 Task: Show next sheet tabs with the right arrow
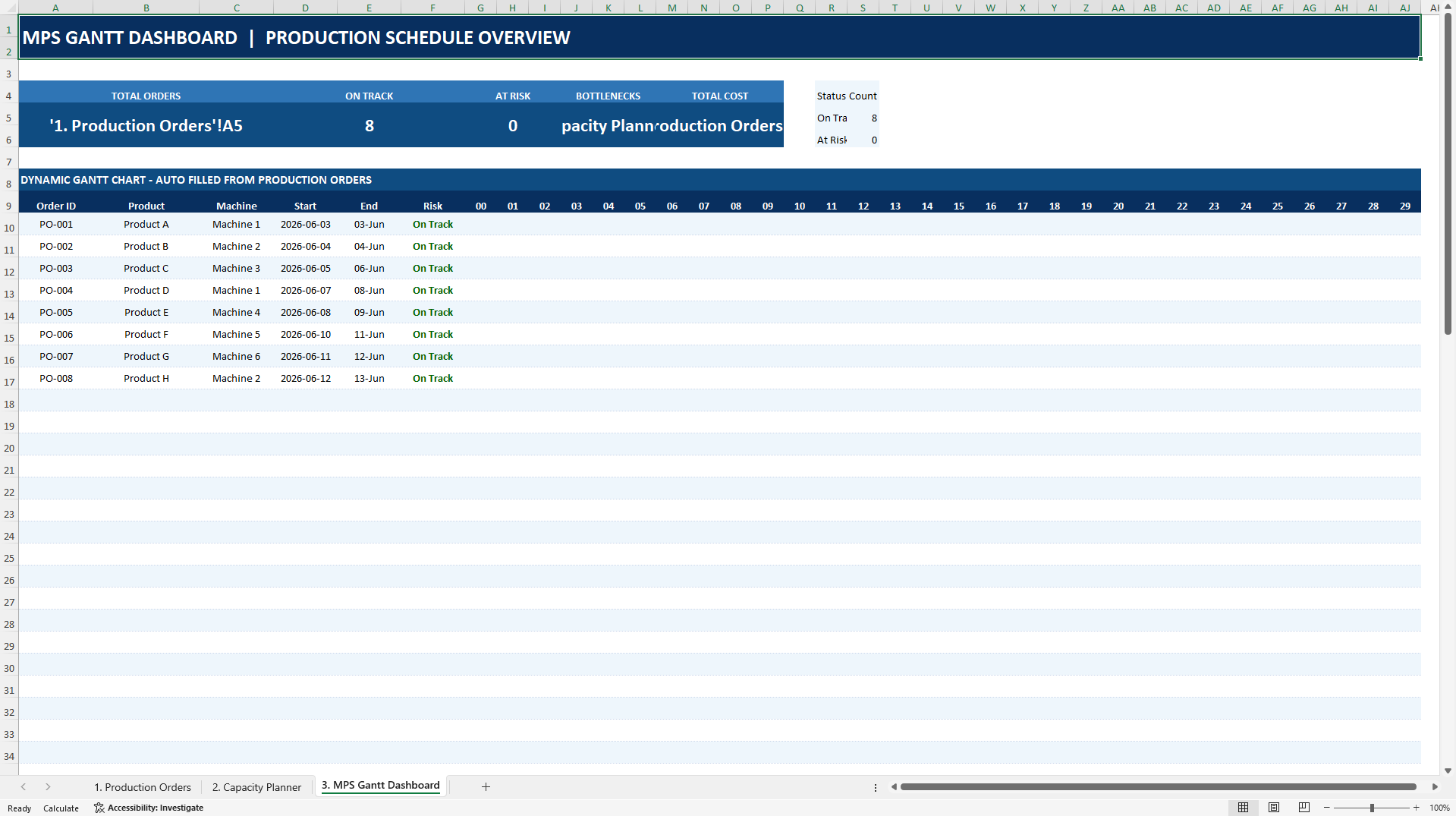coord(48,787)
